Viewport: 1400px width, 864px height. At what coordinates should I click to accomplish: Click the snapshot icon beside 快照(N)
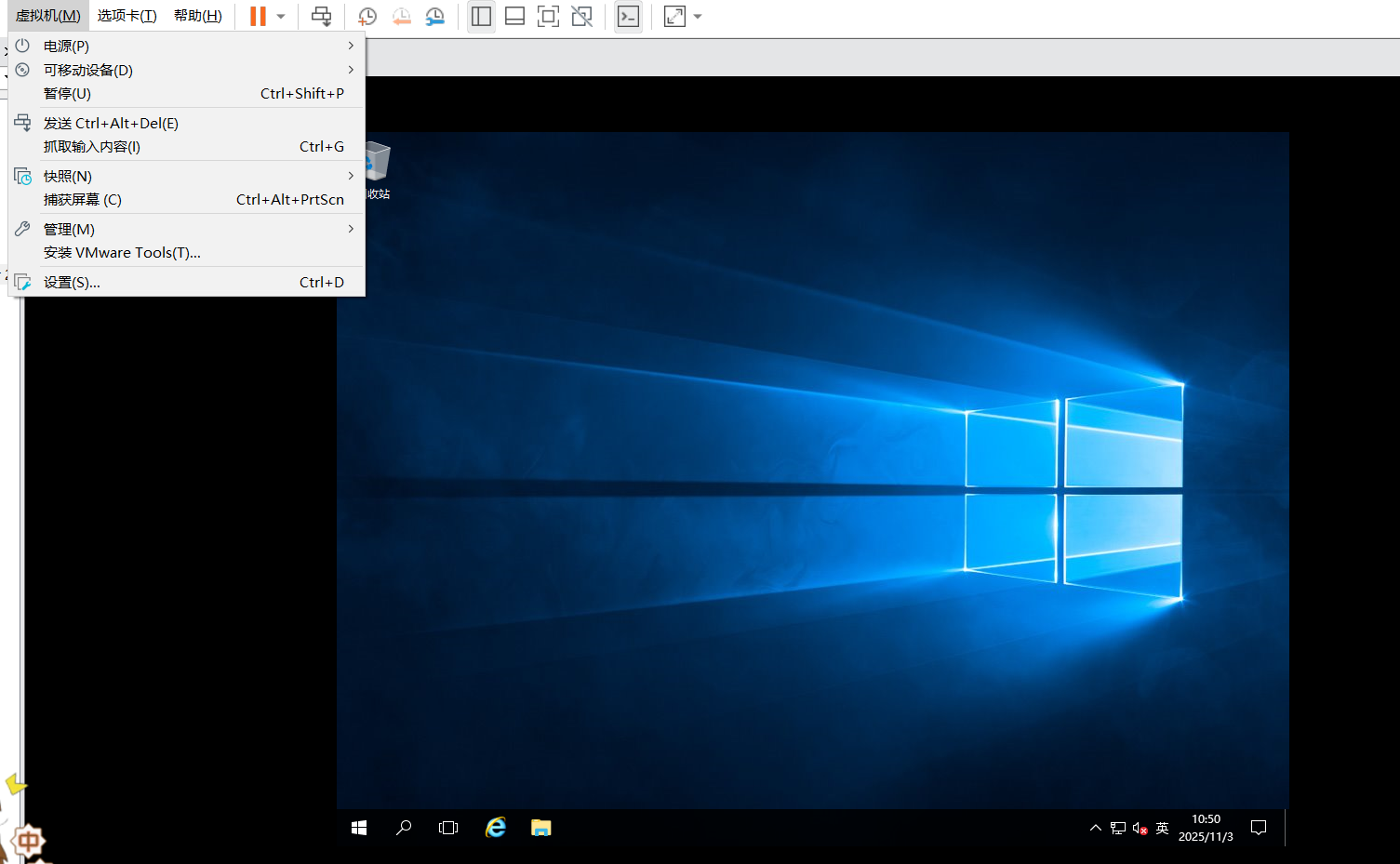[x=22, y=176]
